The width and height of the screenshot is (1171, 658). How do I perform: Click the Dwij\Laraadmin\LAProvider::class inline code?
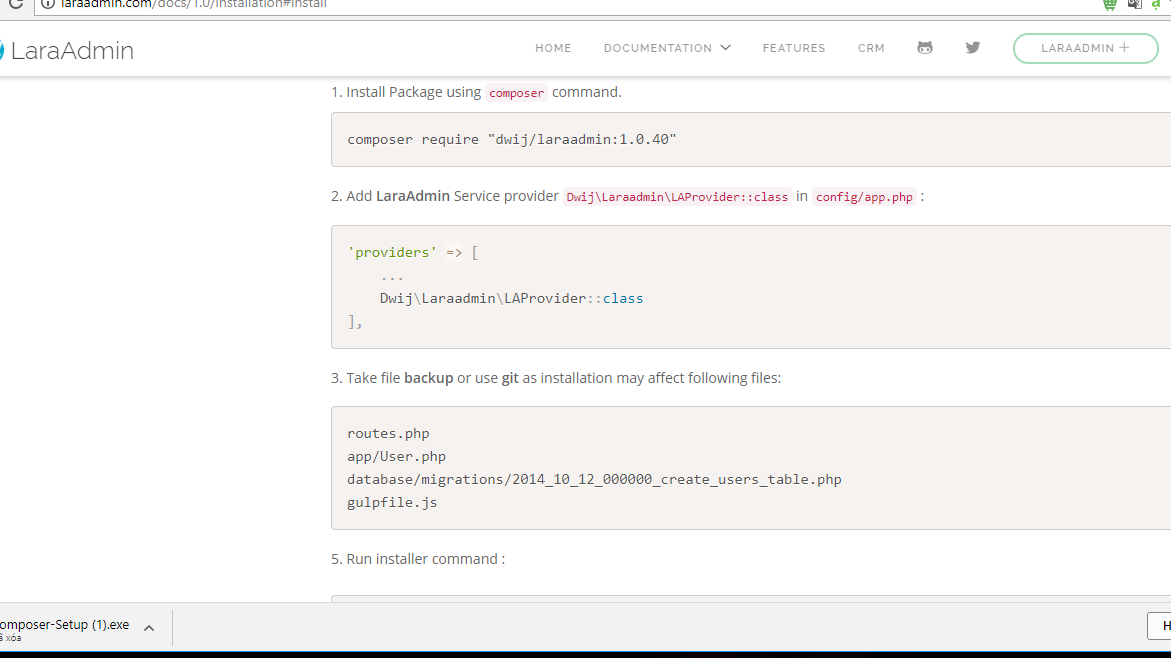tap(677, 197)
